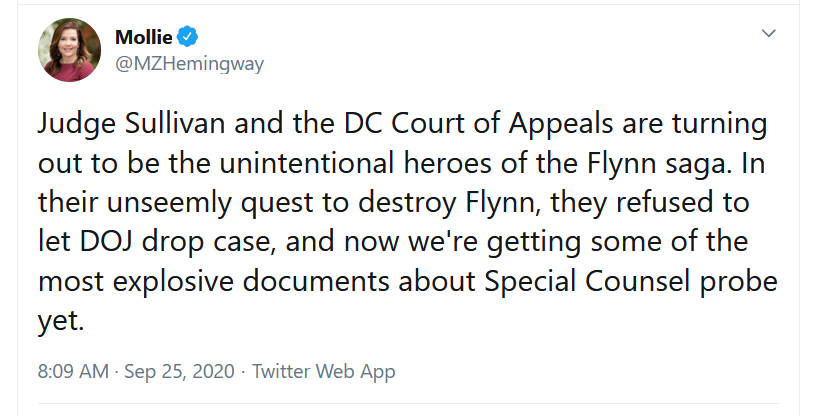Viewport: 815px width, 416px height.
Task: Click Mollie's profile avatar photo
Action: click(69, 50)
